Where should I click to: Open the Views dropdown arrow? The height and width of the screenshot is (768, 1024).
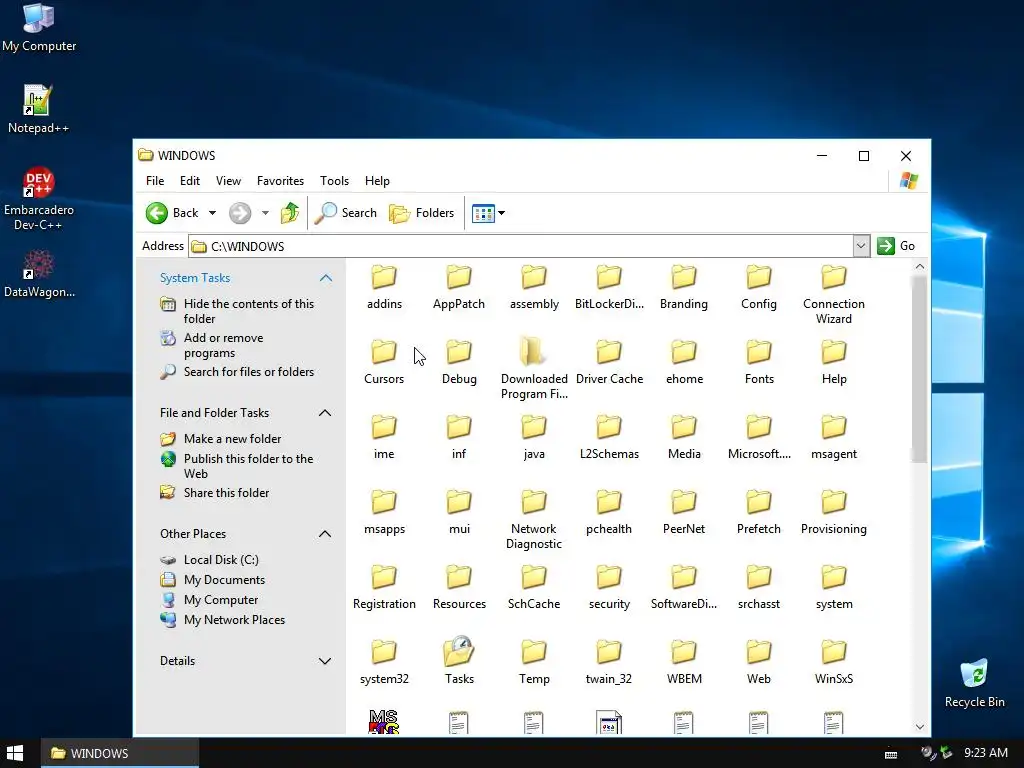502,213
